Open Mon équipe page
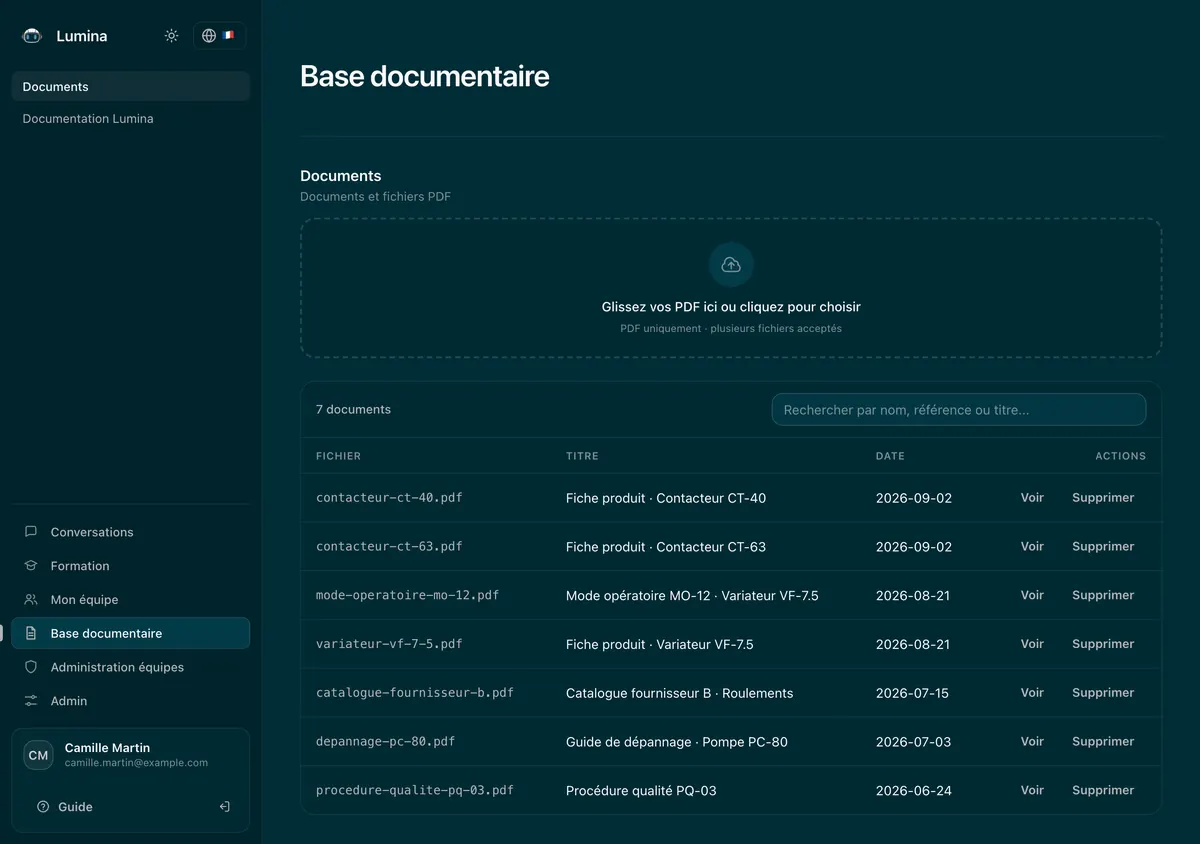The width and height of the screenshot is (1200, 844). click(x=131, y=600)
